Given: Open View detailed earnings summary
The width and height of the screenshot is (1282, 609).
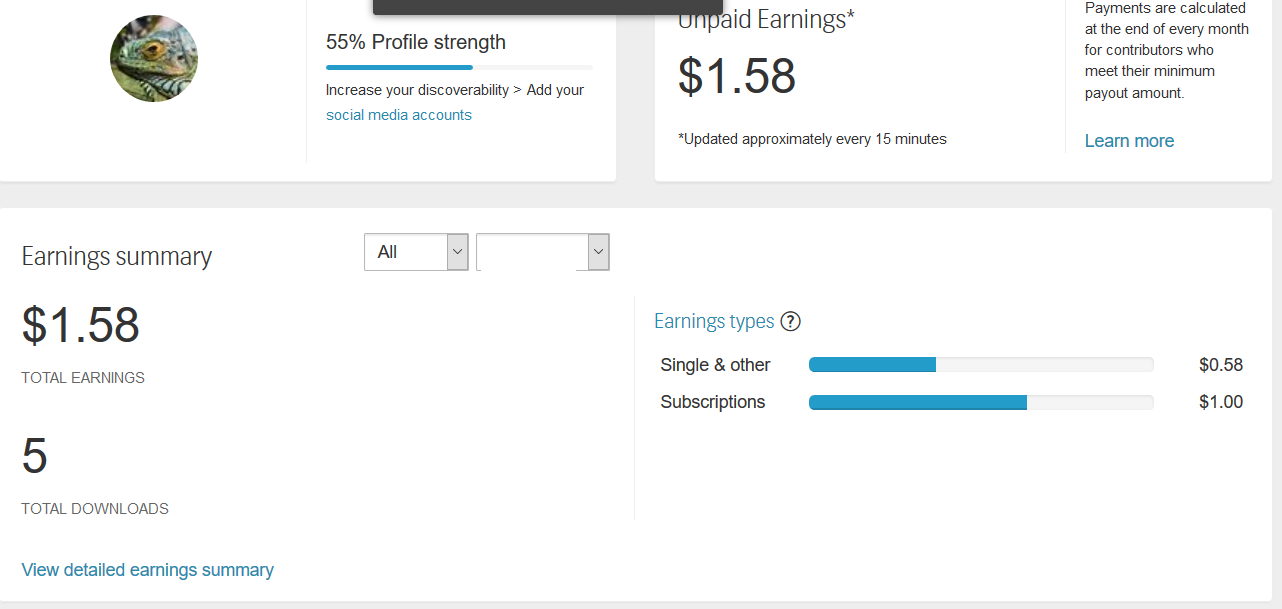Looking at the screenshot, I should (147, 570).
